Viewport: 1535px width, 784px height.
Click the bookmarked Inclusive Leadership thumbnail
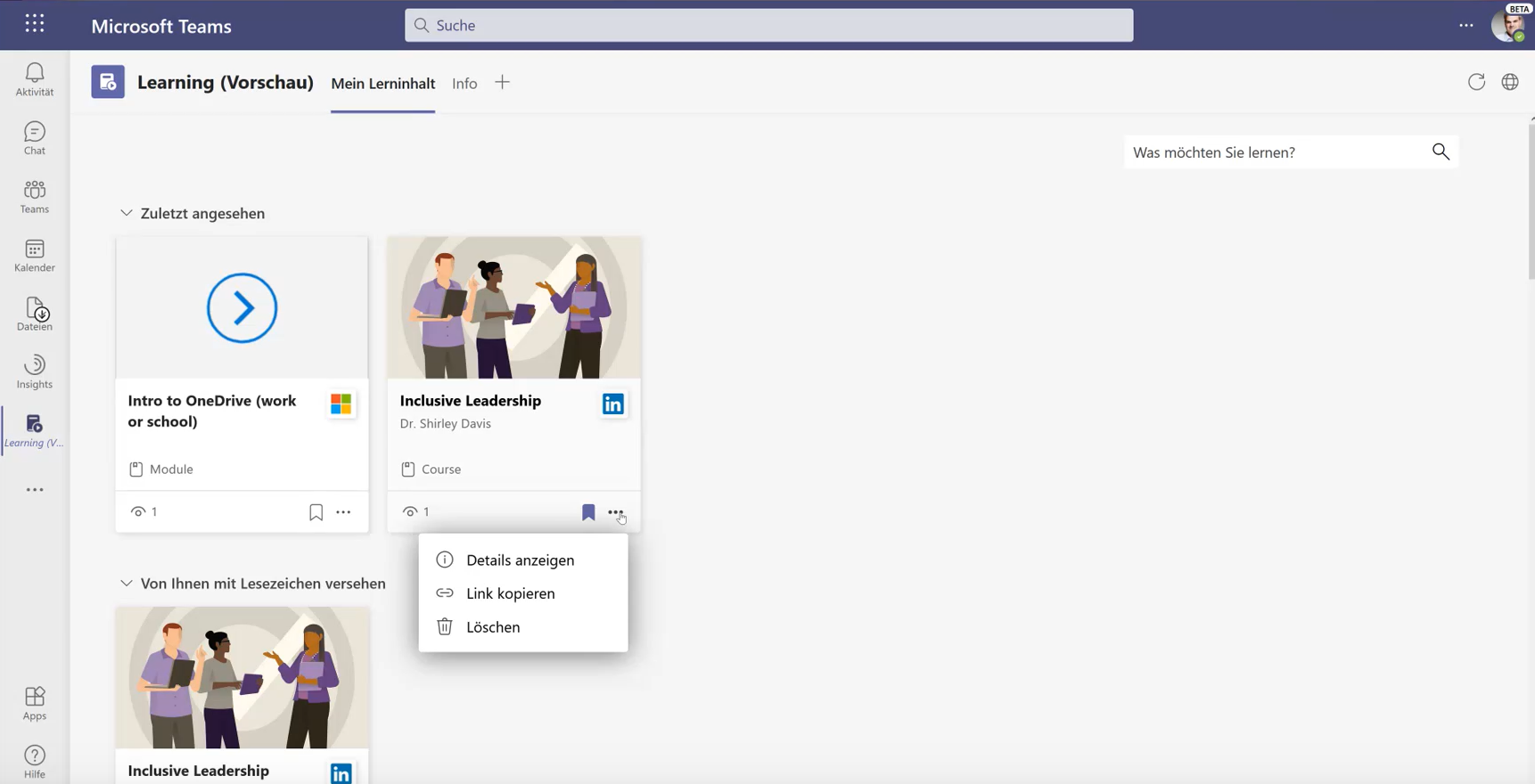click(242, 678)
